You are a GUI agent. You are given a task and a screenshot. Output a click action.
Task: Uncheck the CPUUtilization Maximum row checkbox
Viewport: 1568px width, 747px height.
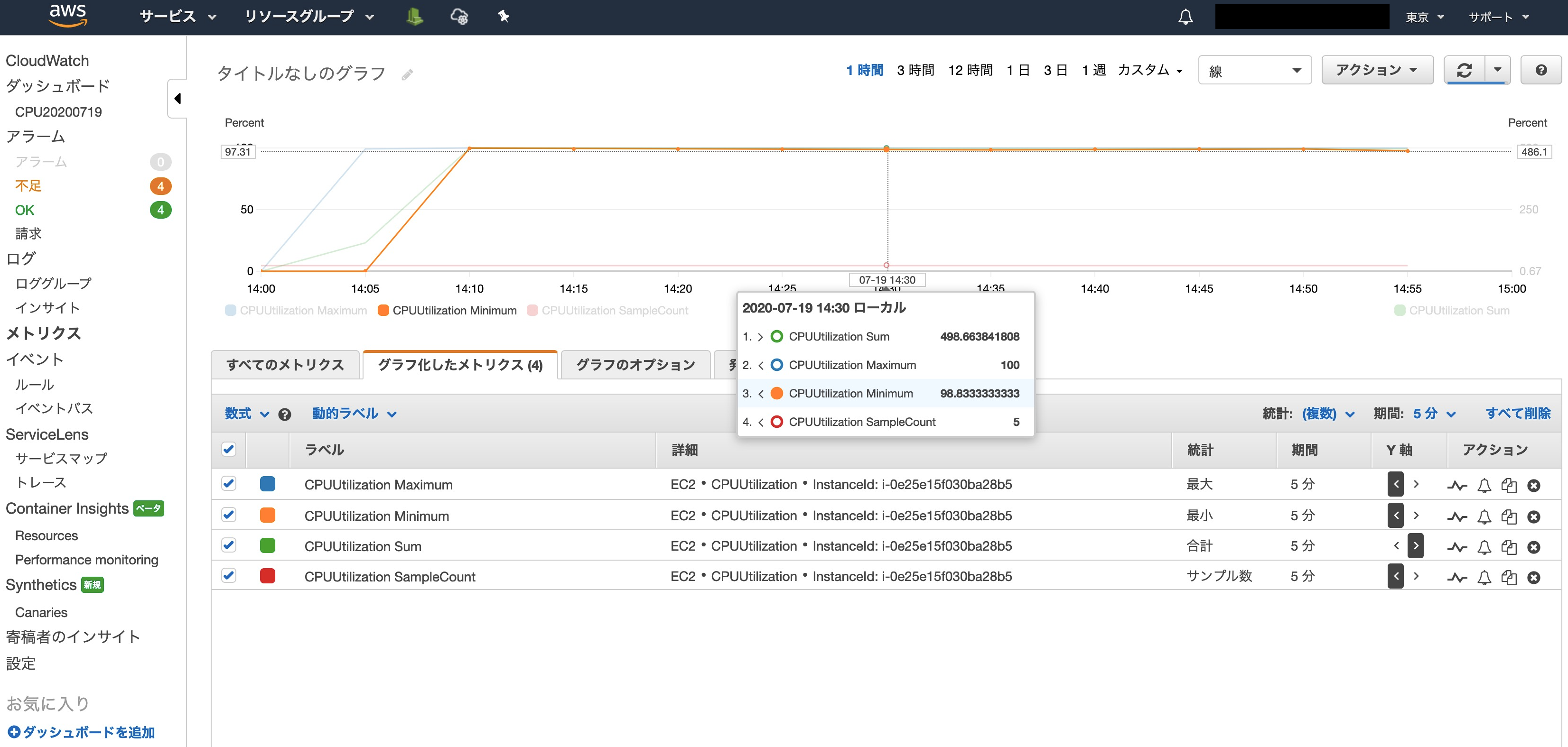(x=229, y=484)
